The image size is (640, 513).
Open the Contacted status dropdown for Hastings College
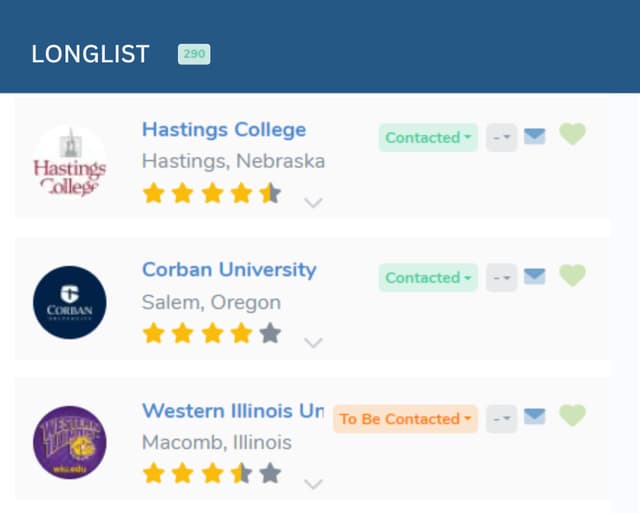(428, 138)
